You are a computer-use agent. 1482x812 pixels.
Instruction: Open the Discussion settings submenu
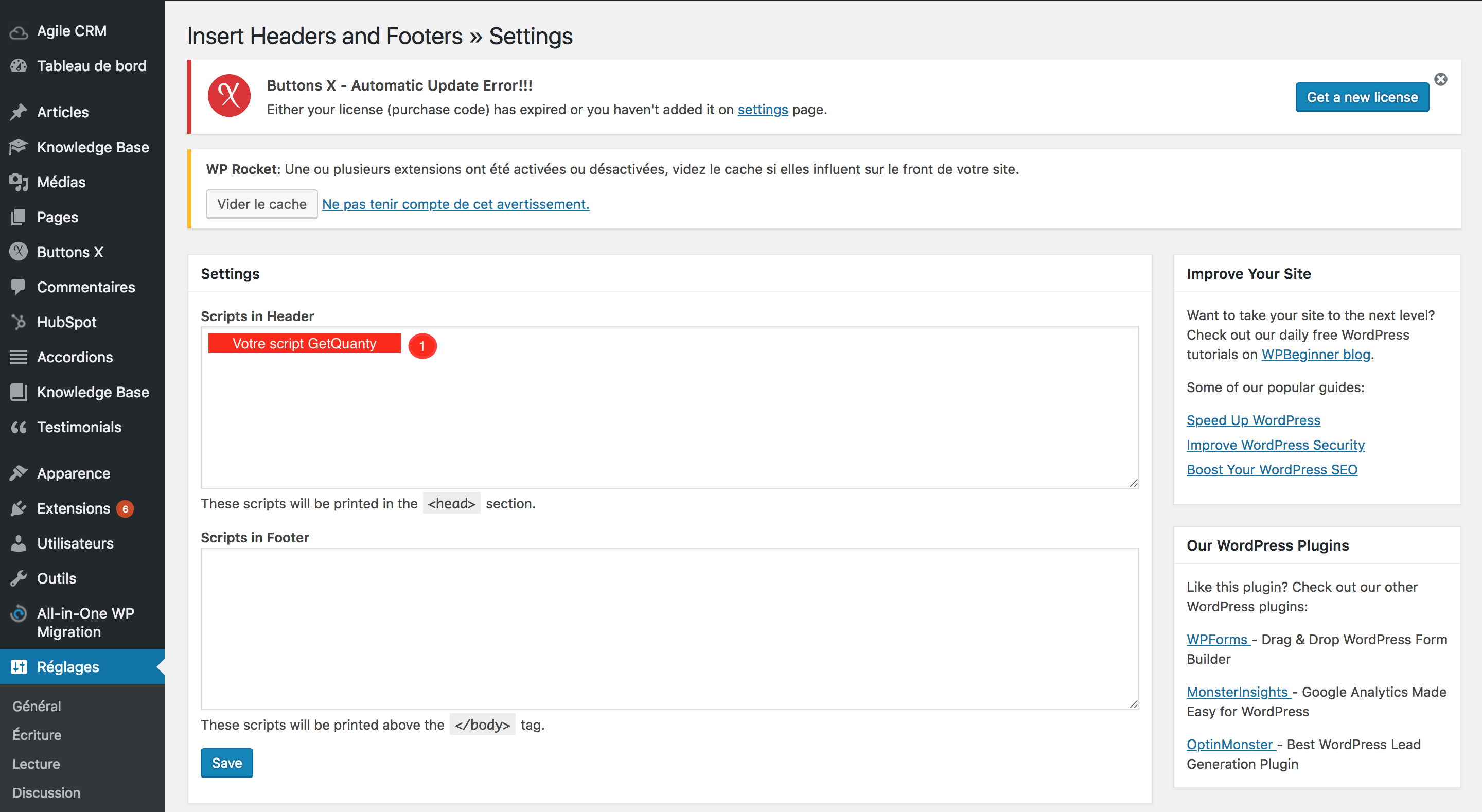click(x=47, y=792)
